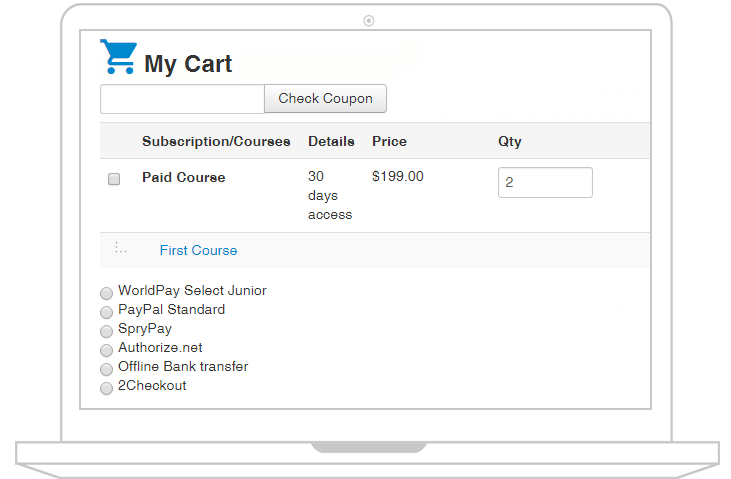Select the 2Checkout radio button
Image resolution: width=731 pixels, height=479 pixels.
coord(106,388)
